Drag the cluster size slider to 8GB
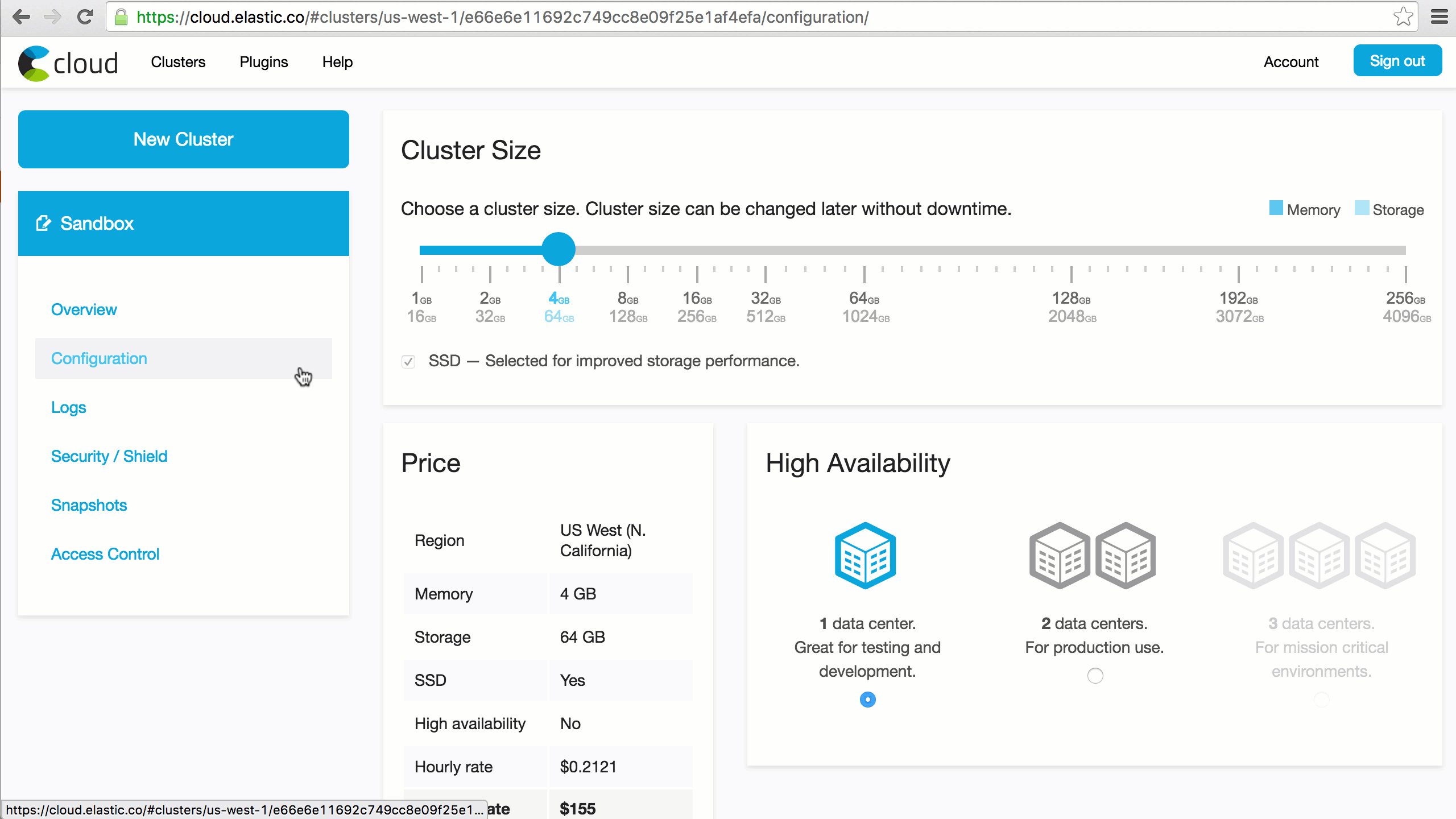The image size is (1456, 819). point(628,250)
